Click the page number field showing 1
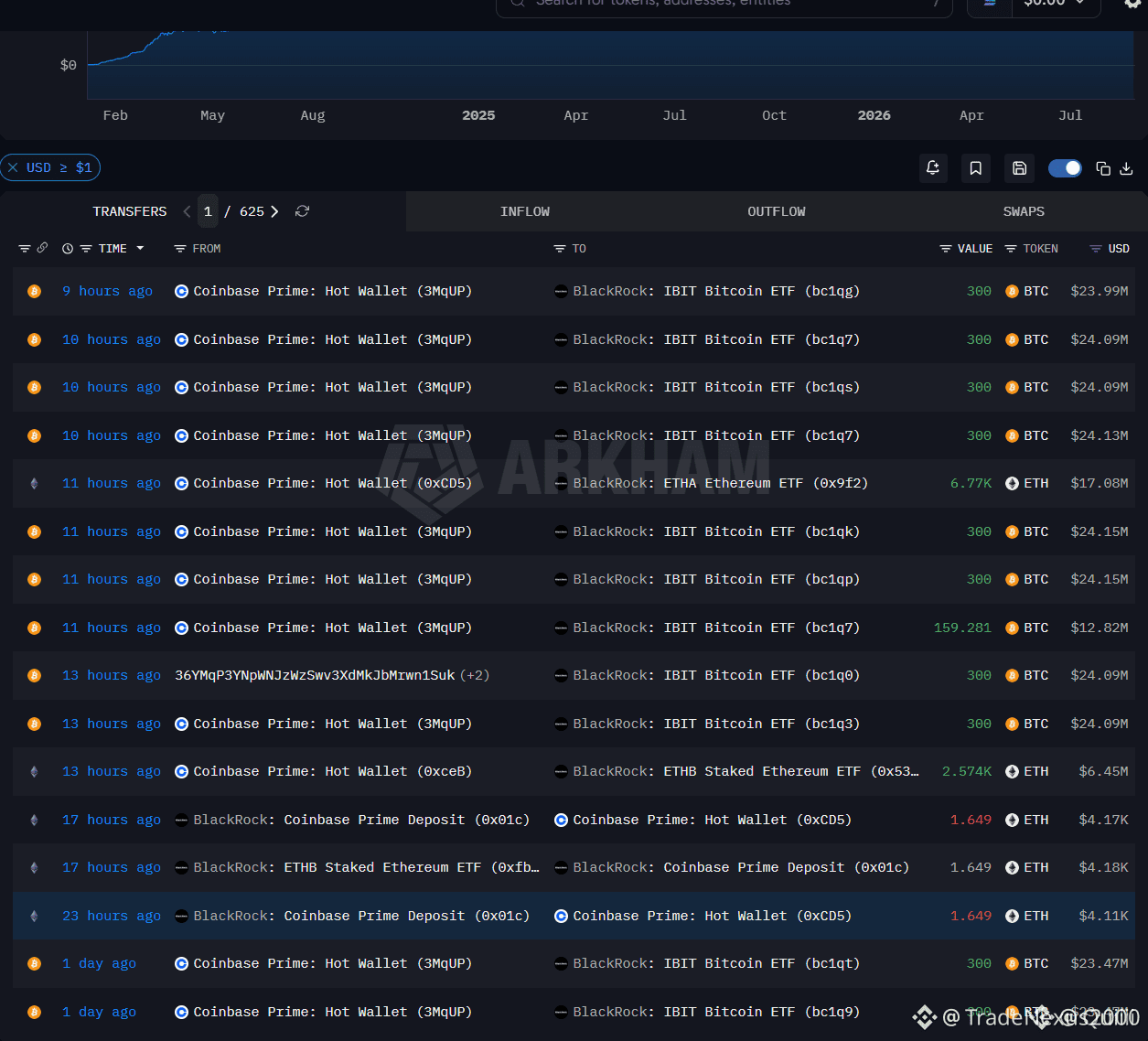 [x=208, y=211]
